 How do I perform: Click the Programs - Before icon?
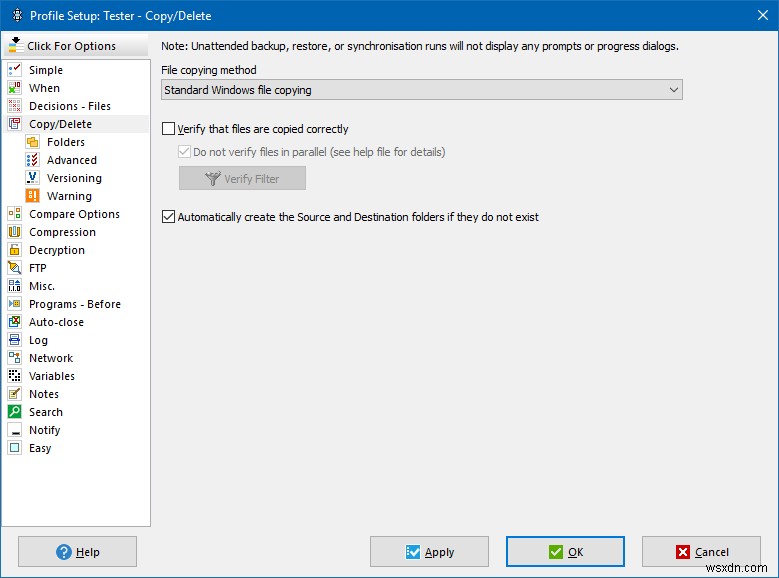pos(15,304)
